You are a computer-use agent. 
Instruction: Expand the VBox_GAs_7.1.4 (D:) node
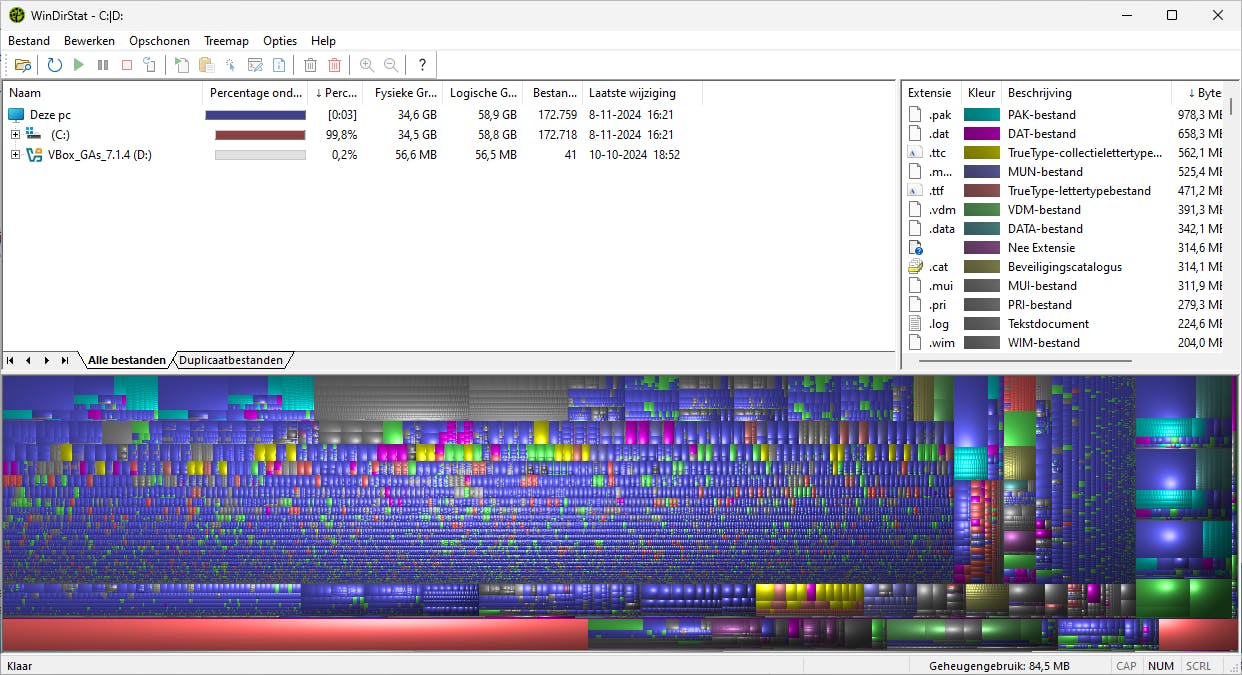tap(15, 155)
